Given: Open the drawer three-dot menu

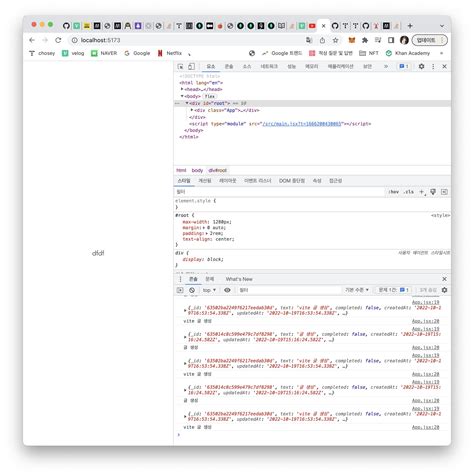Looking at the screenshot, I should click(180, 279).
